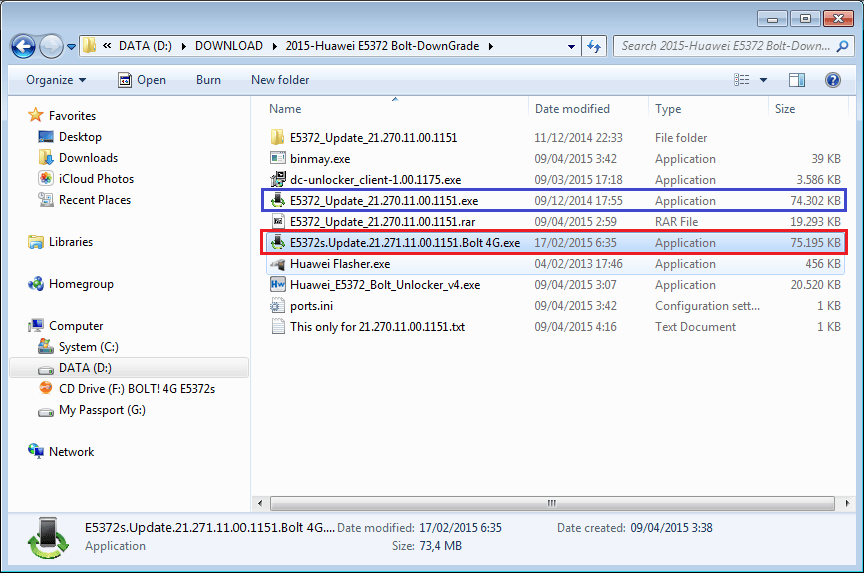Open CD Drive (F:) BOLT! 4G E5372s

tap(137, 388)
